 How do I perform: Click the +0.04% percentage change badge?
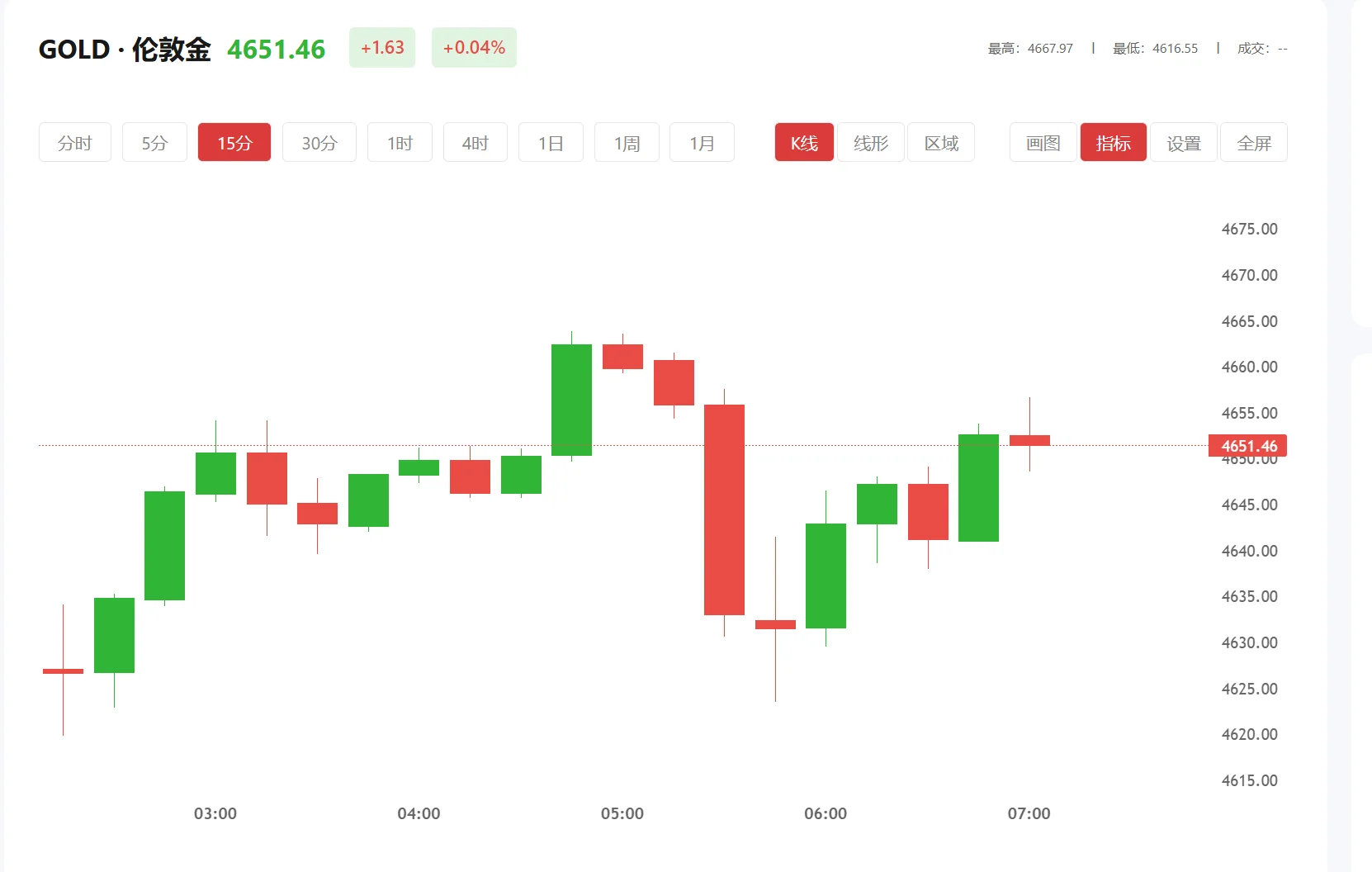[x=474, y=47]
